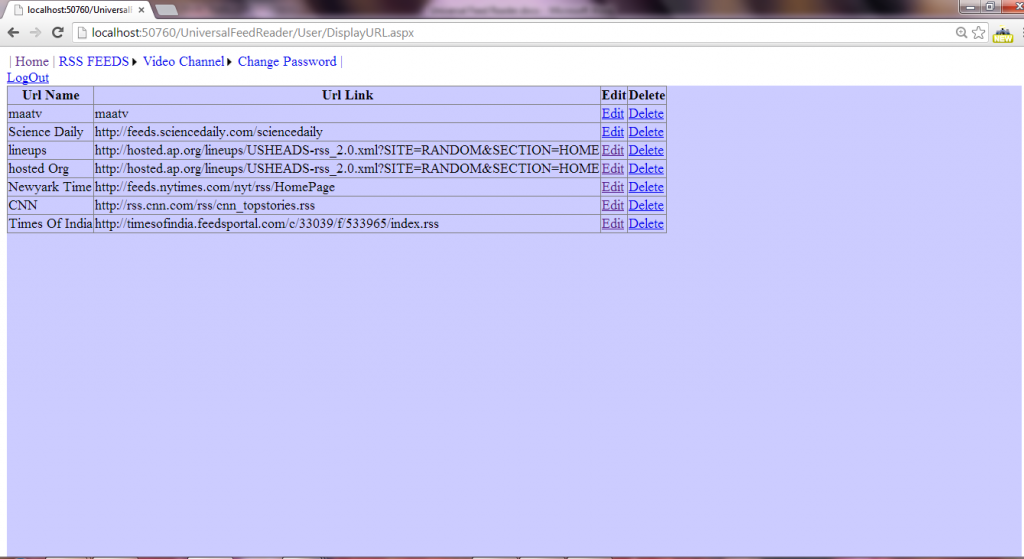1024x559 pixels.
Task: Open the Video Channel menu
Action: click(184, 61)
